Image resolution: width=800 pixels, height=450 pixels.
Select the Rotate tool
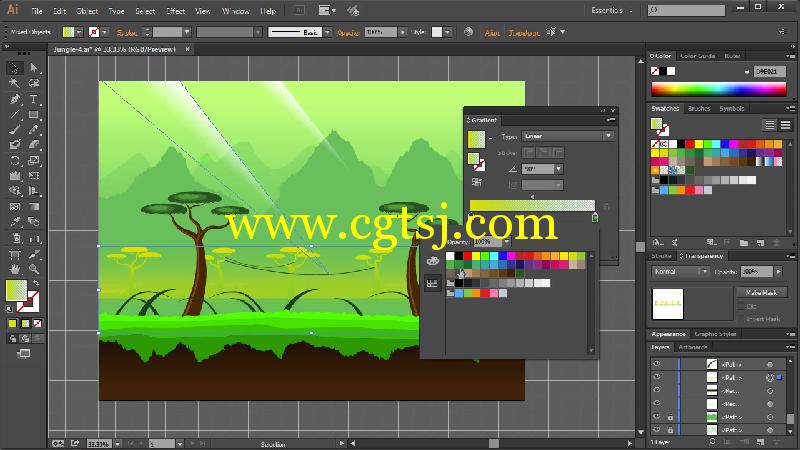[15, 161]
